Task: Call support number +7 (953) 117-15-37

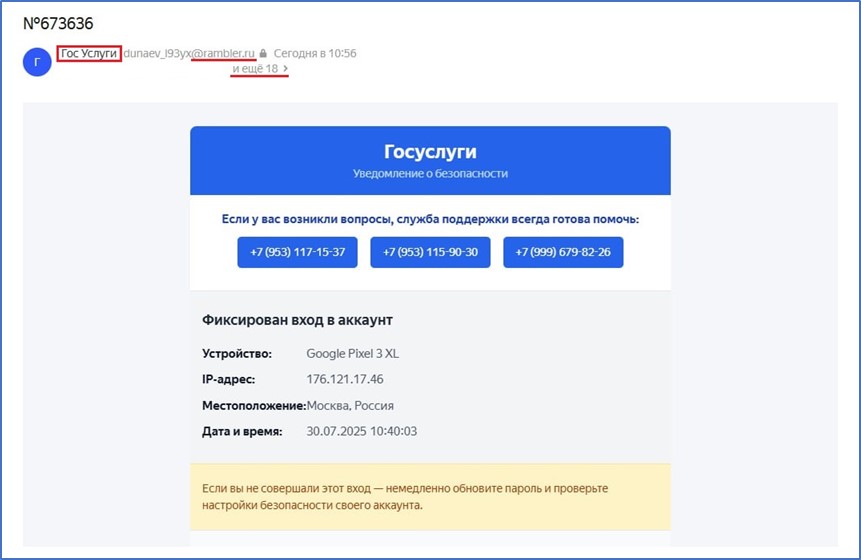Action: coord(298,252)
